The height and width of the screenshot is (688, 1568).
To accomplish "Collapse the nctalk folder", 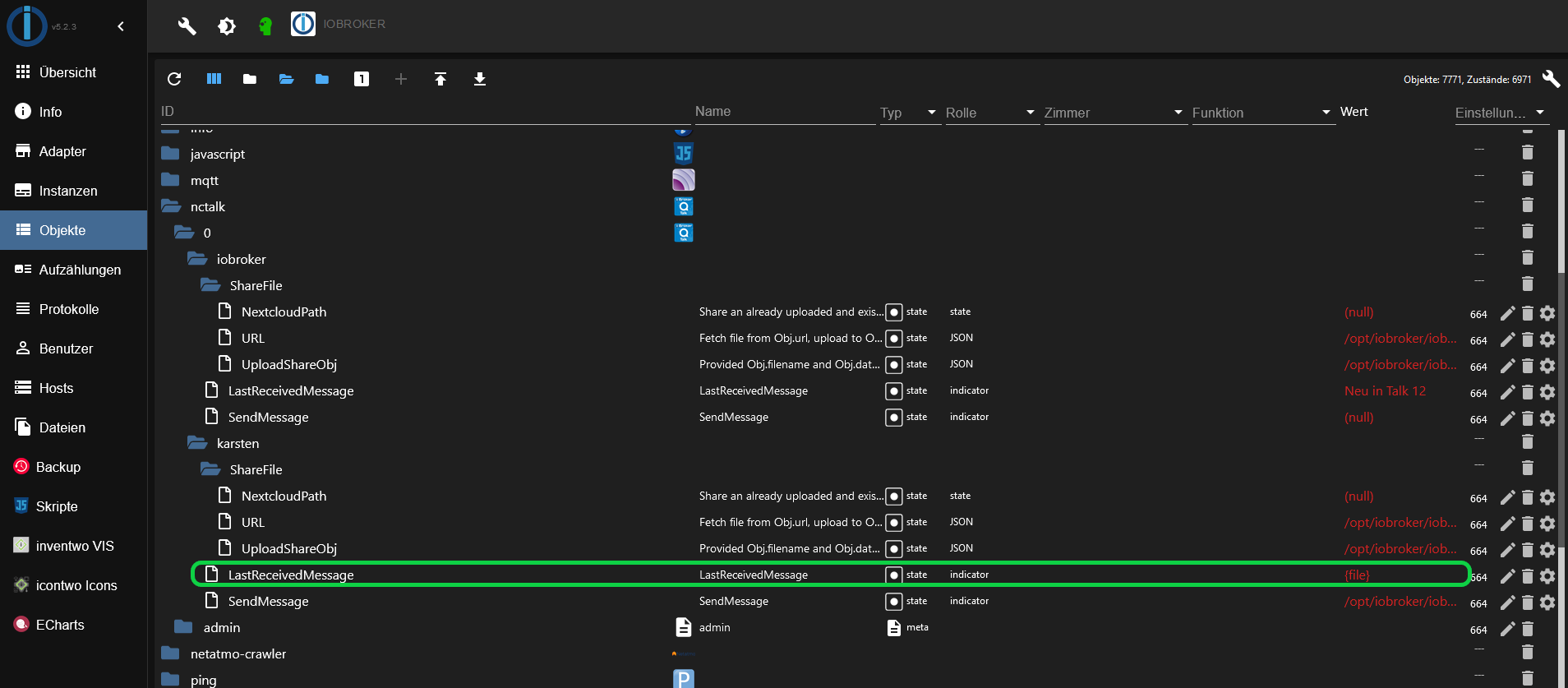I will pyautogui.click(x=171, y=206).
